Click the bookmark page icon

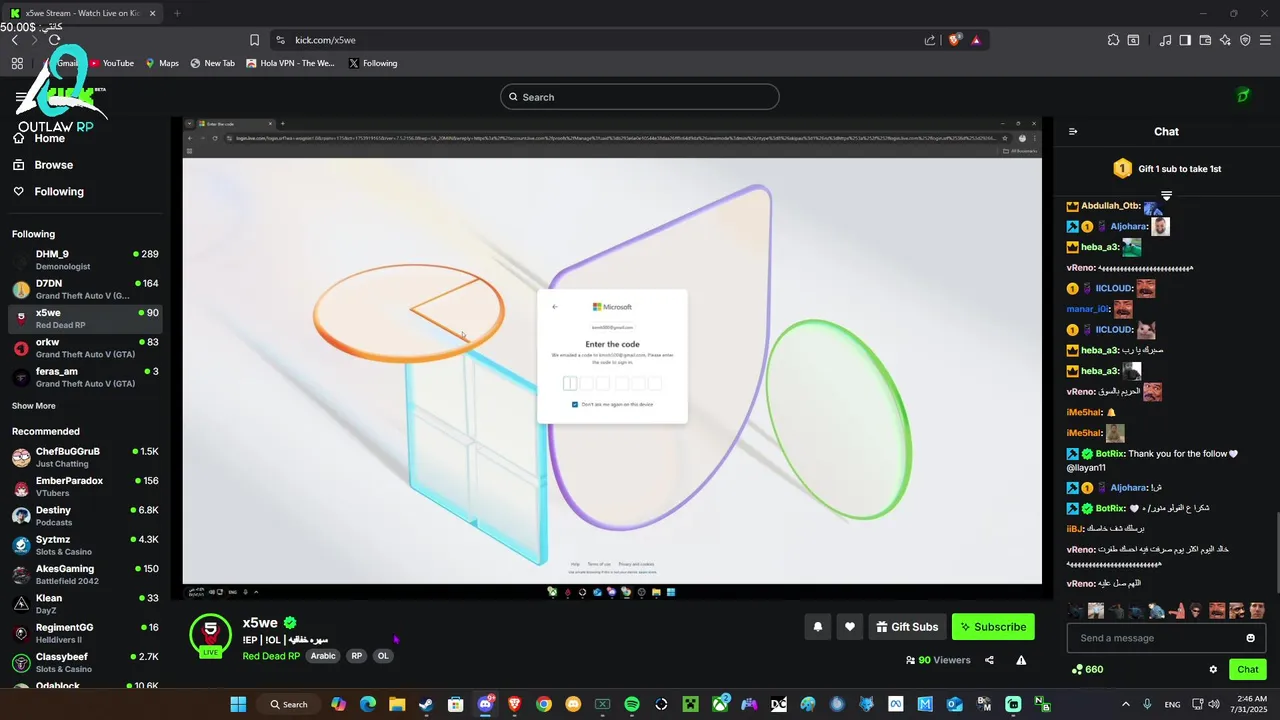point(254,40)
